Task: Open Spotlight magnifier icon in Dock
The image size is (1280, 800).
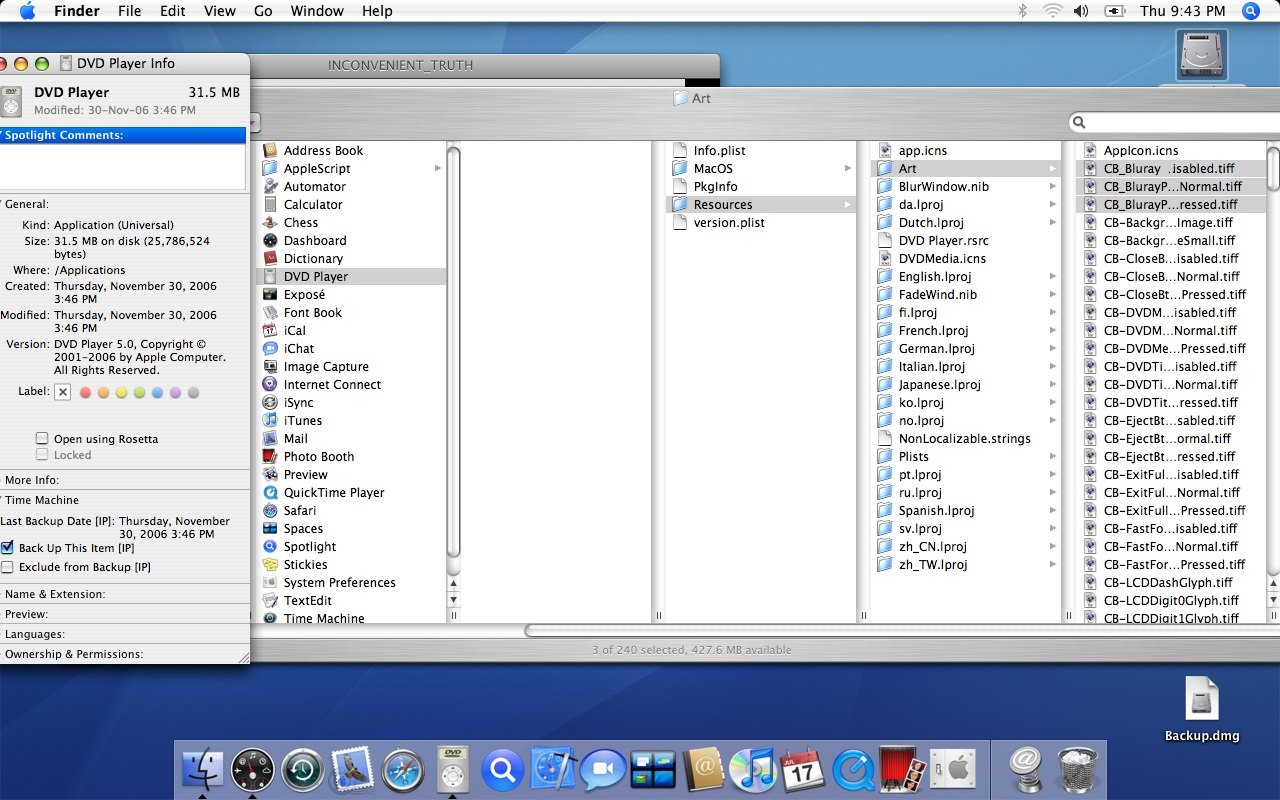Action: point(502,770)
